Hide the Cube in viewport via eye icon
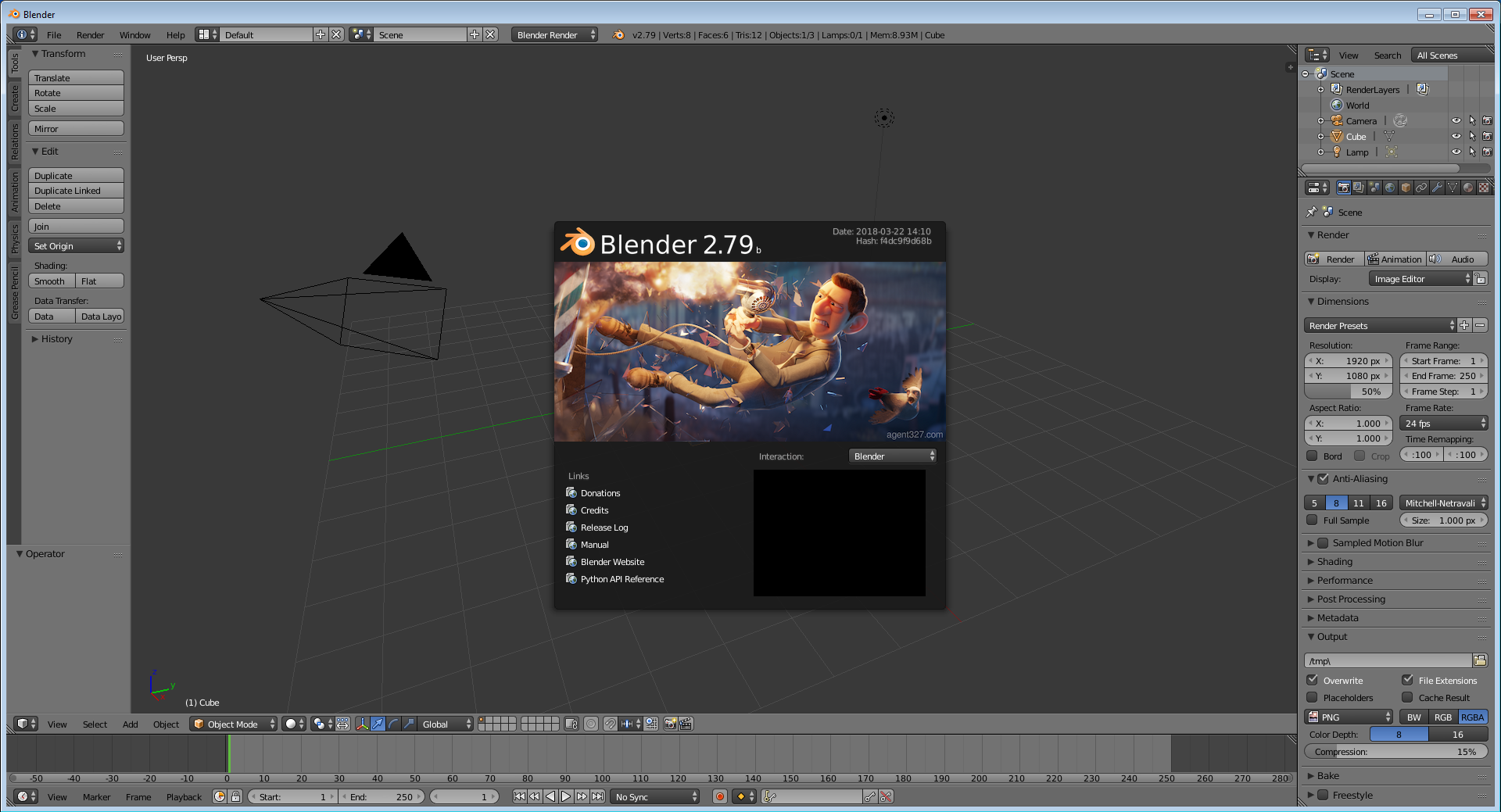The width and height of the screenshot is (1501, 812). [1456, 136]
